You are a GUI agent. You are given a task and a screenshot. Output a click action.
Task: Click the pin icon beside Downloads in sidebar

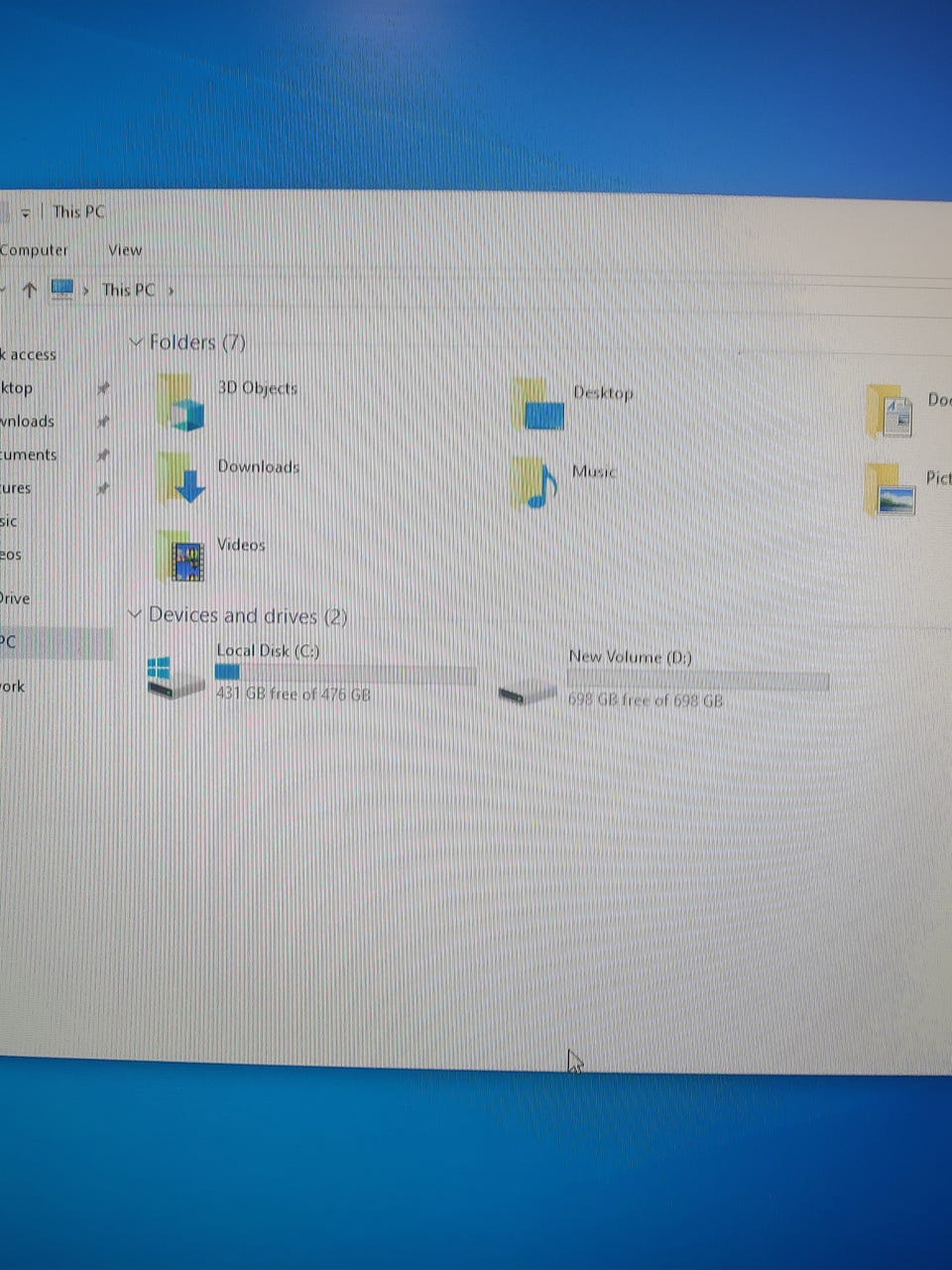(103, 422)
